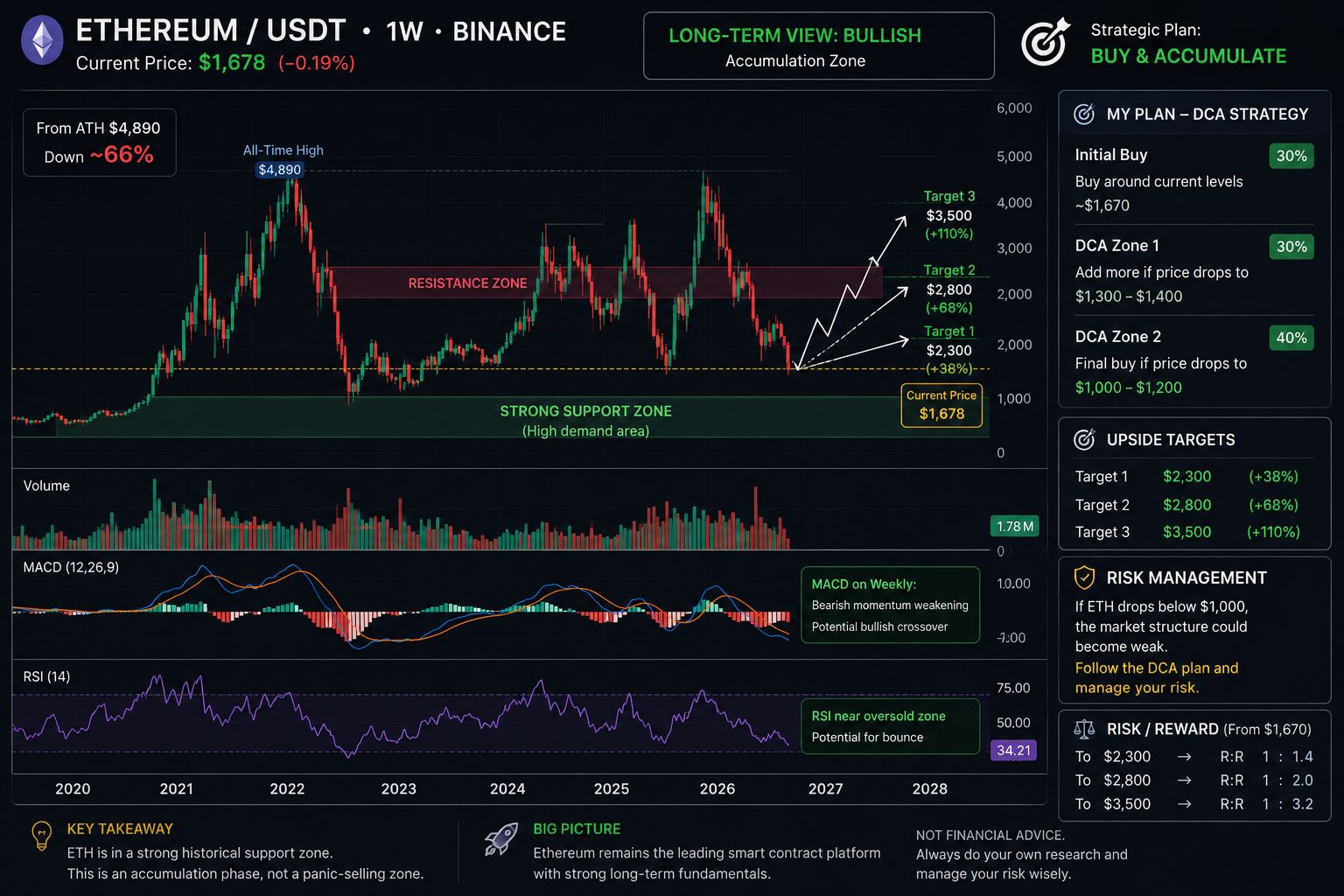Click the $1,300 – $1,400 price range
Screen dimensions: 1344x896
click(x=1129, y=296)
